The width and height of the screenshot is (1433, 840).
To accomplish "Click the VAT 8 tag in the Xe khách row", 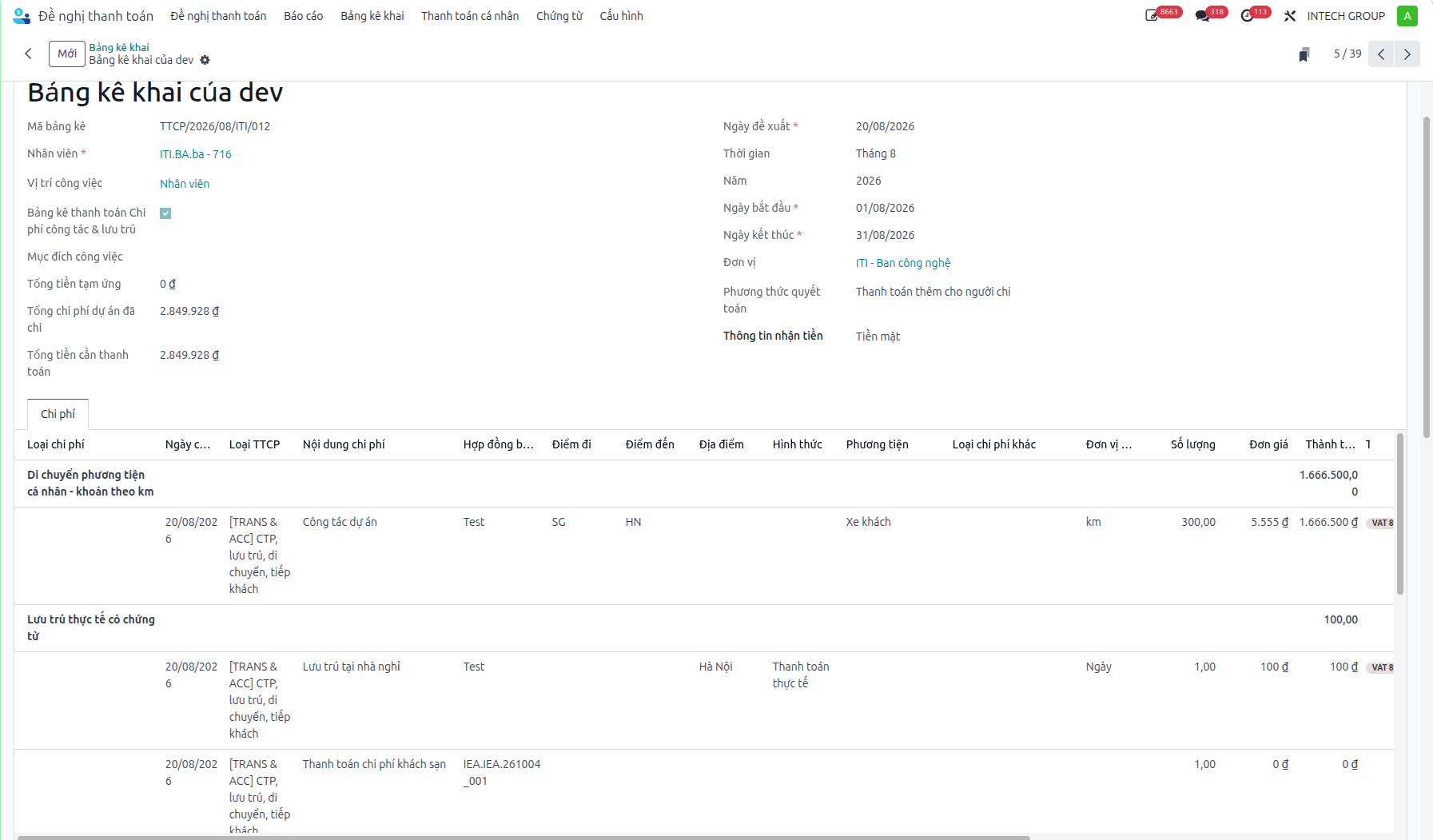I will pos(1381,523).
